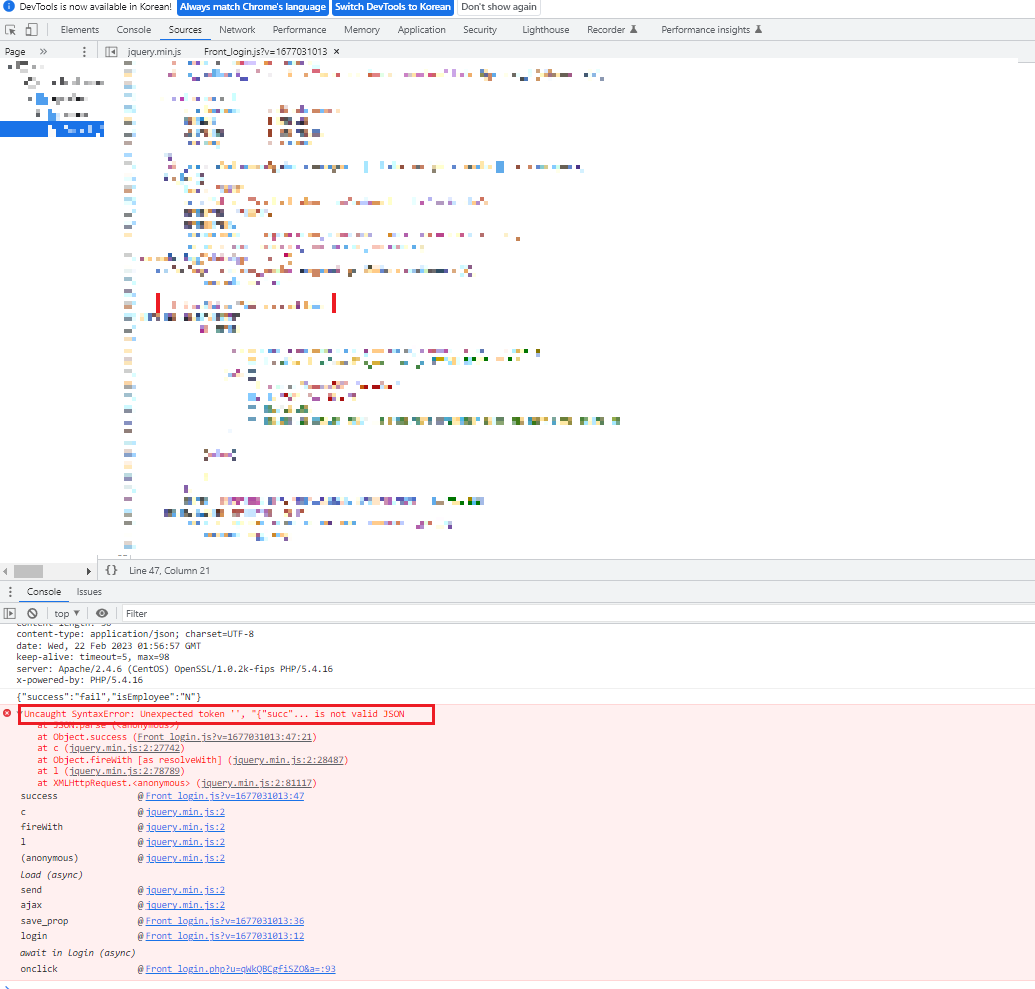Click the Don't show again button

tap(498, 7)
